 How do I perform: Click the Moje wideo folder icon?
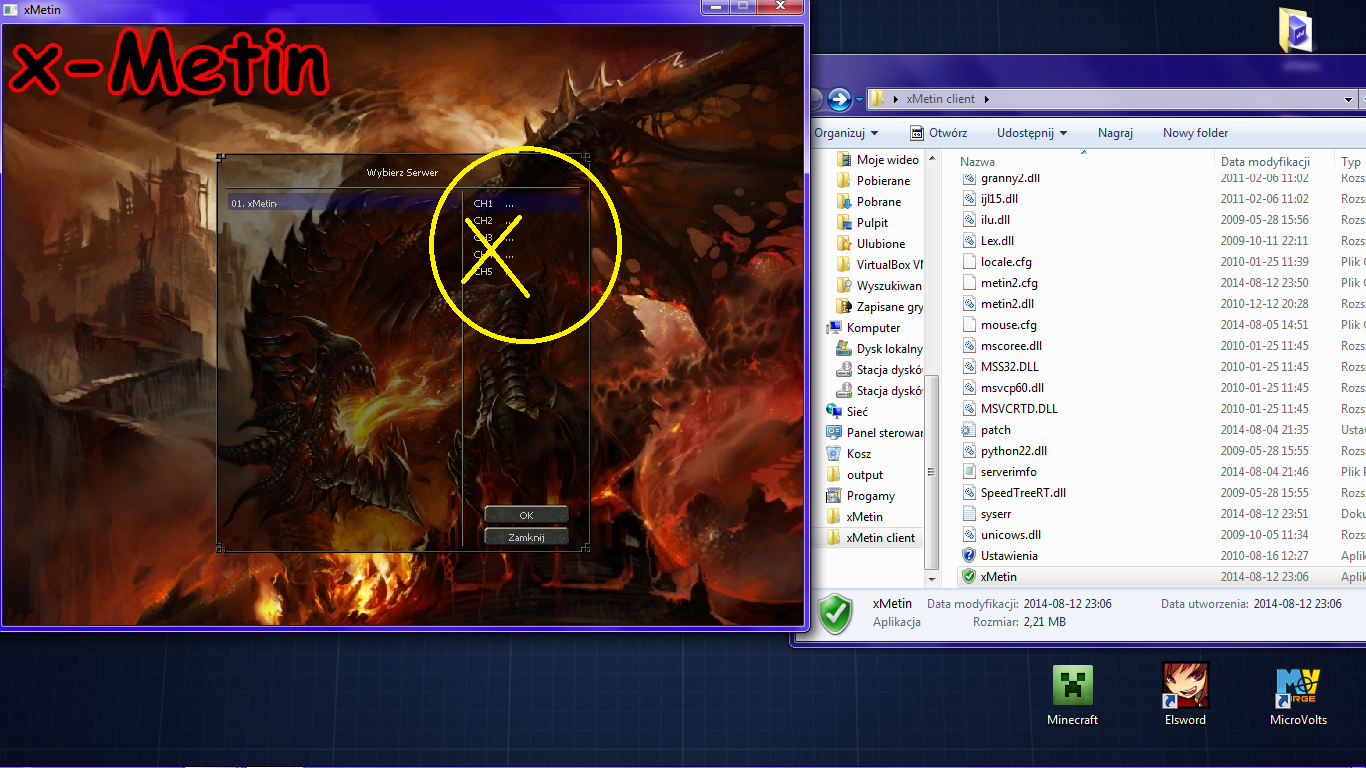[x=844, y=160]
